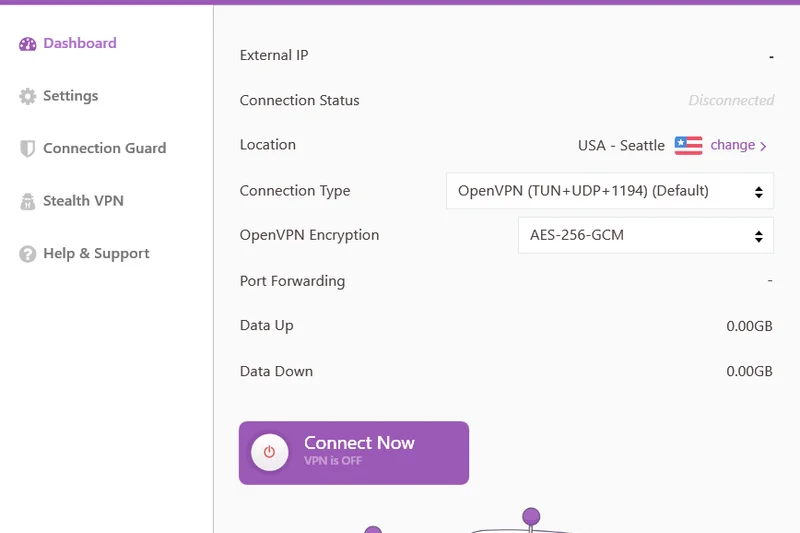This screenshot has height=533, width=800.
Task: Click the Dashboard gauge icon
Action: [28, 44]
